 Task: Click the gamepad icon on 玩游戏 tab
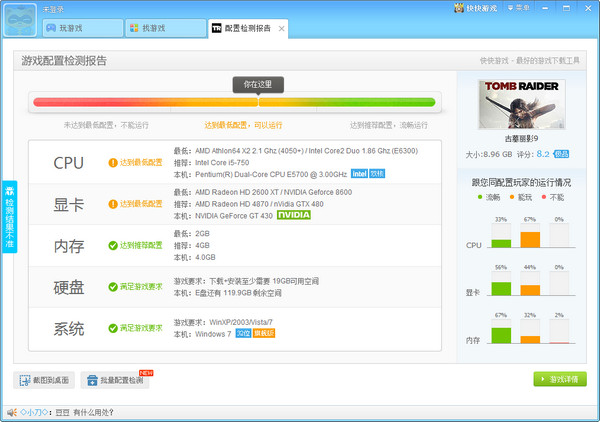click(x=51, y=28)
